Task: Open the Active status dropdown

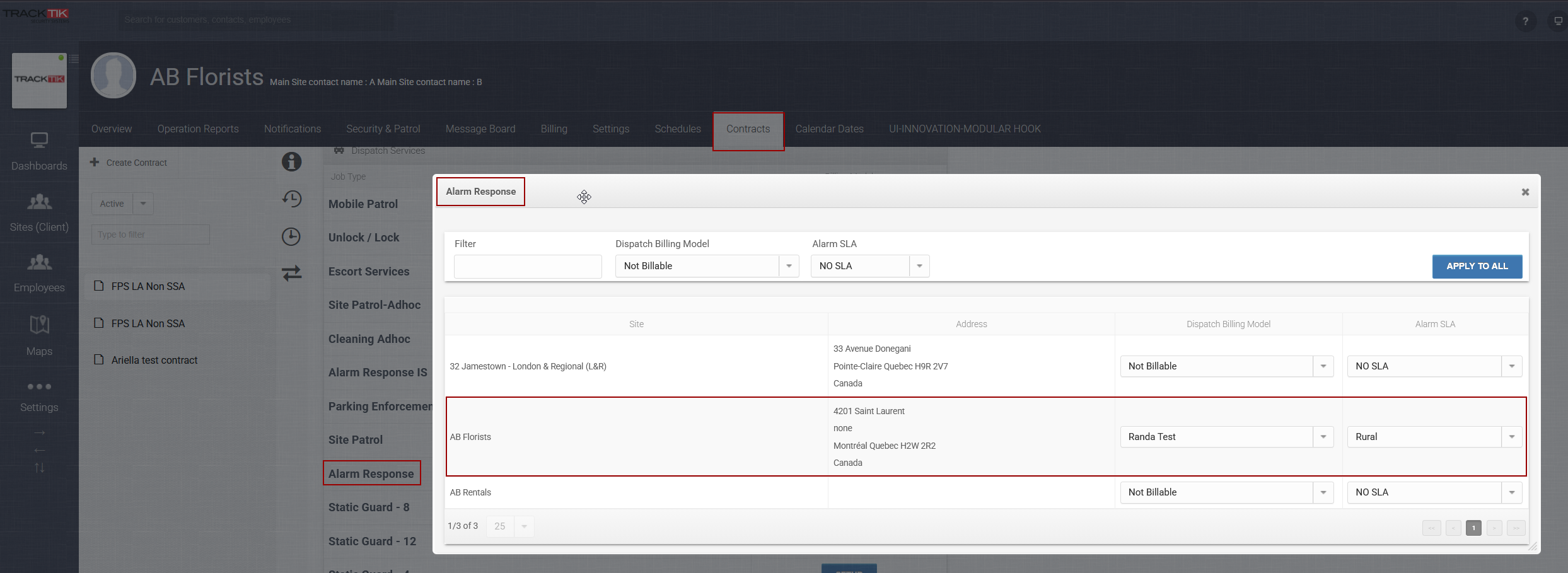Action: [x=122, y=204]
